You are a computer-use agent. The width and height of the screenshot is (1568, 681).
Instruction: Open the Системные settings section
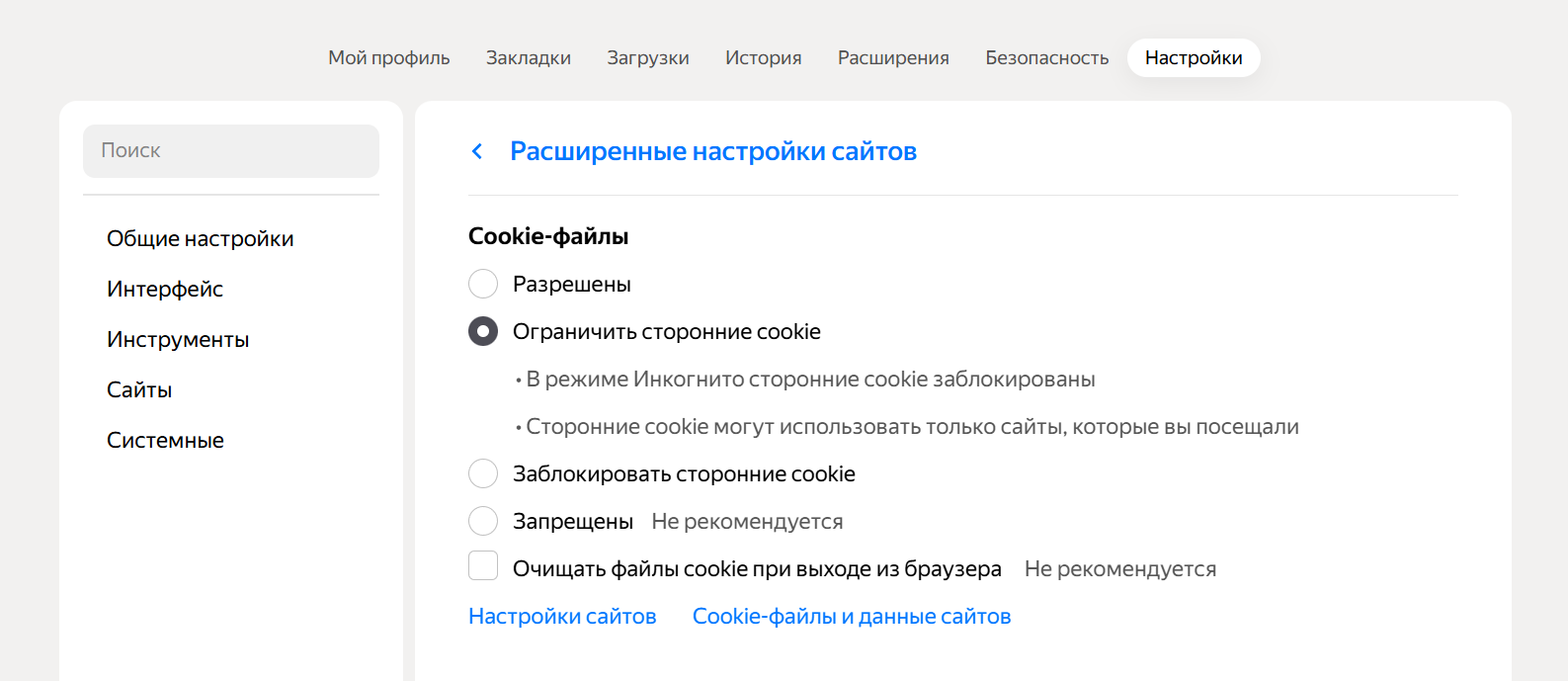click(165, 439)
